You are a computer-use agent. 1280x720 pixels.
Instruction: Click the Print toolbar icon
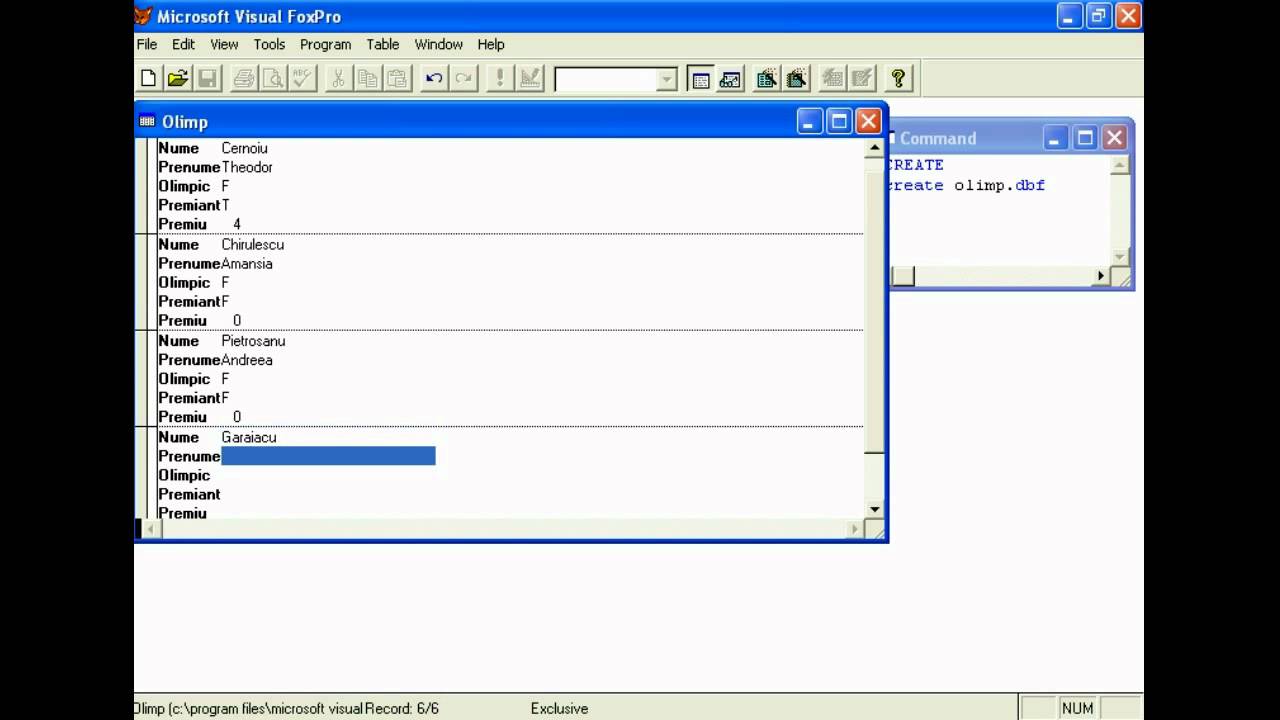[243, 79]
